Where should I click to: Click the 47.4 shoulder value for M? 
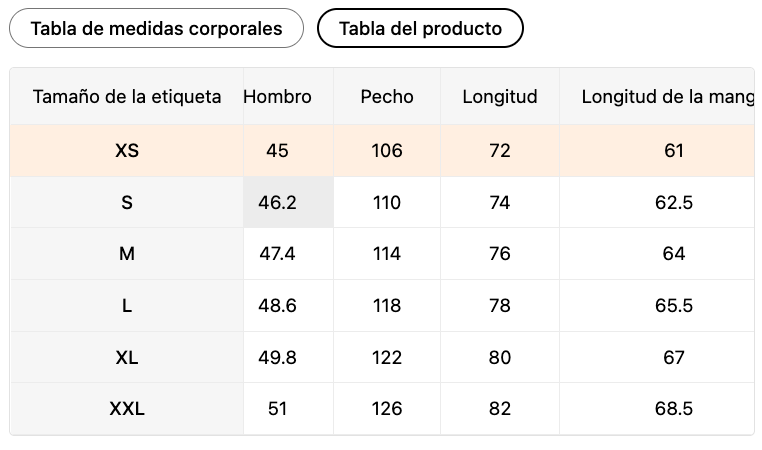click(277, 254)
